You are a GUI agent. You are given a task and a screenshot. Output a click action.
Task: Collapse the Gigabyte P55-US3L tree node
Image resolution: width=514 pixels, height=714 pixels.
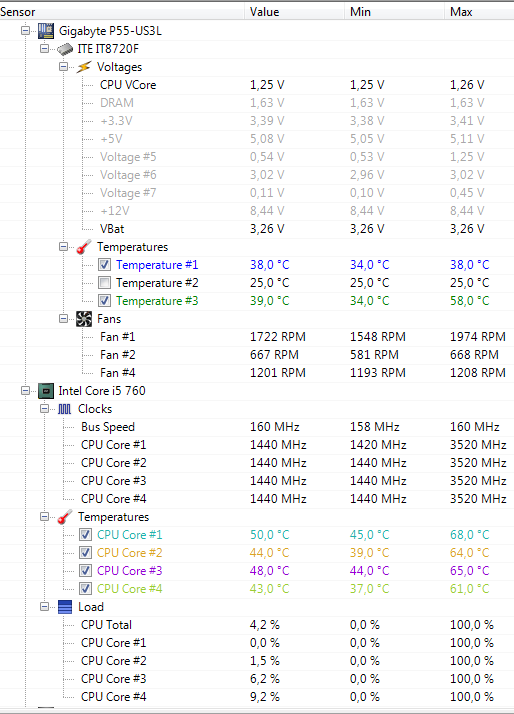tap(25, 31)
